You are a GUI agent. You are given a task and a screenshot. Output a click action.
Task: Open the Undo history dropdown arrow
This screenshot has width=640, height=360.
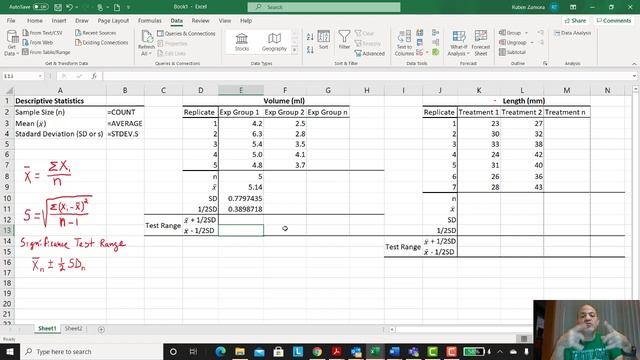tap(76, 7)
